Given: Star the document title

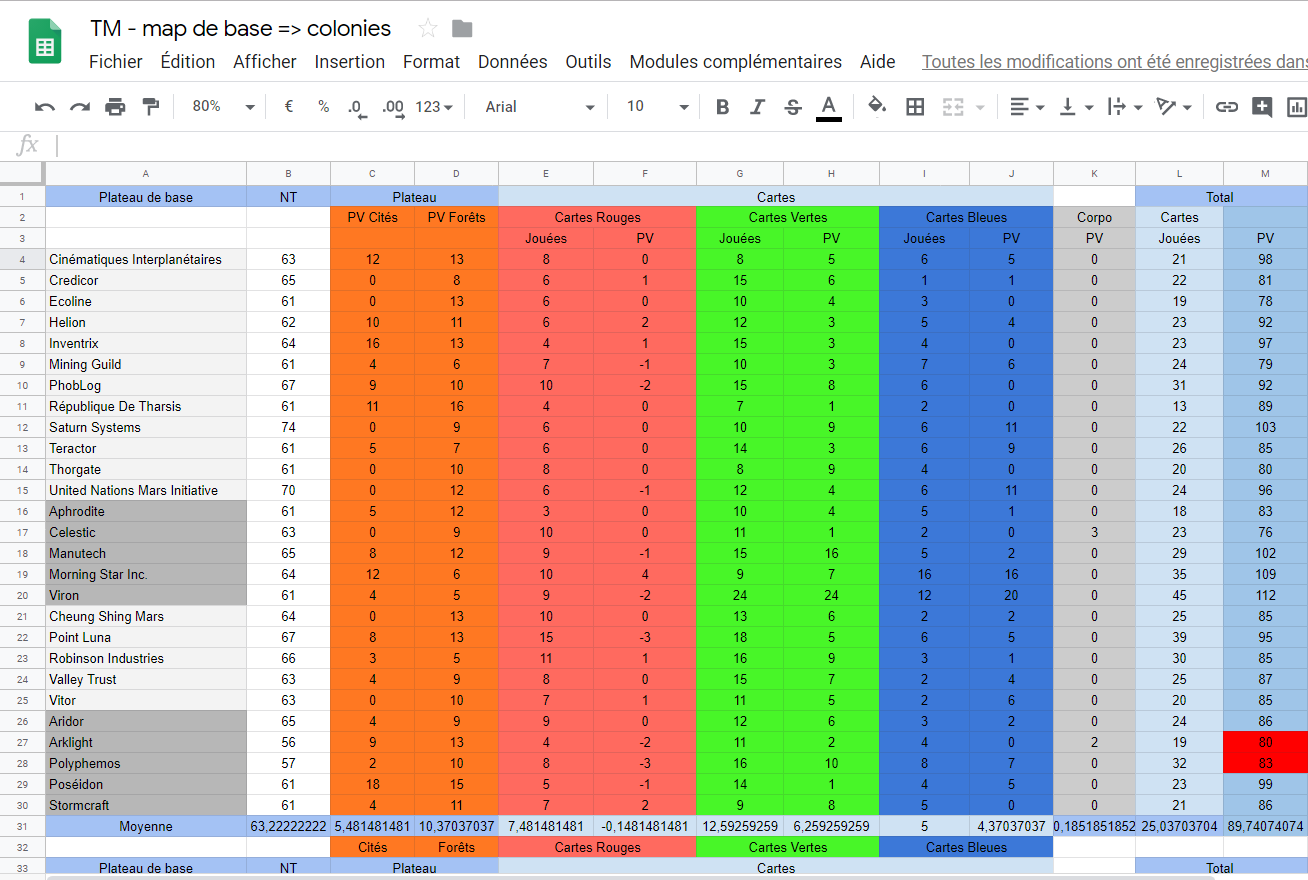Looking at the screenshot, I should (x=428, y=29).
